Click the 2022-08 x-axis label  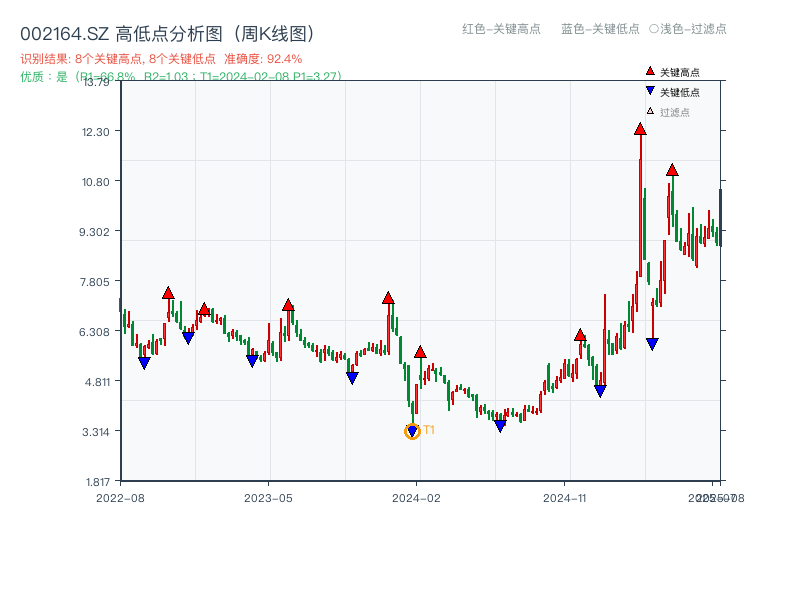120,498
